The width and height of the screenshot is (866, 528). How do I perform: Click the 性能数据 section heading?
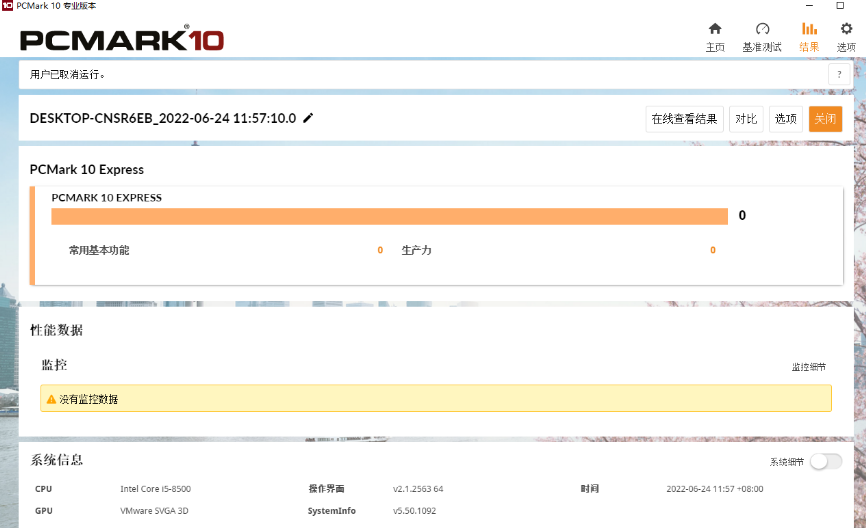56,330
